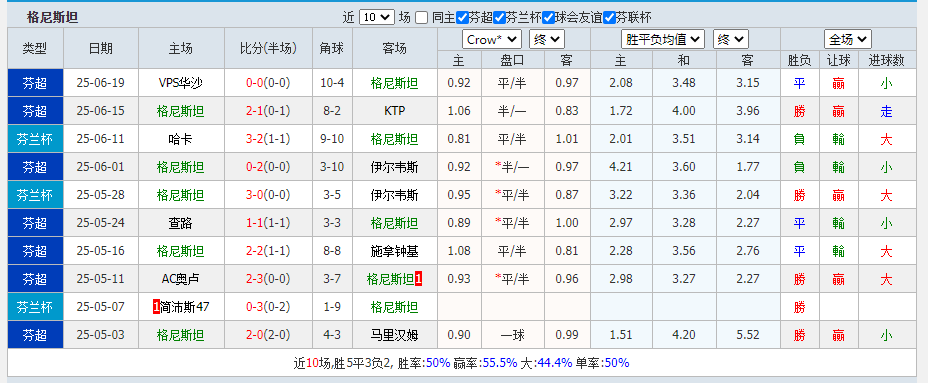
Task: Click the 3-2(1-1) score on 25-06-11
Action: tap(268, 139)
